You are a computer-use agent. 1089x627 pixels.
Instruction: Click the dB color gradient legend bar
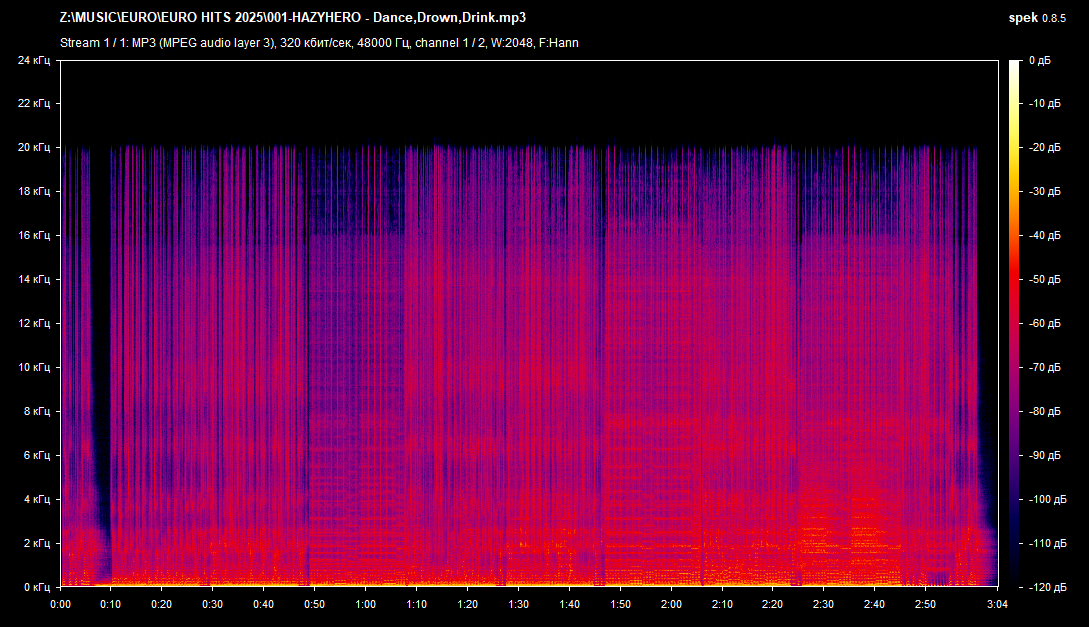tap(1014, 324)
